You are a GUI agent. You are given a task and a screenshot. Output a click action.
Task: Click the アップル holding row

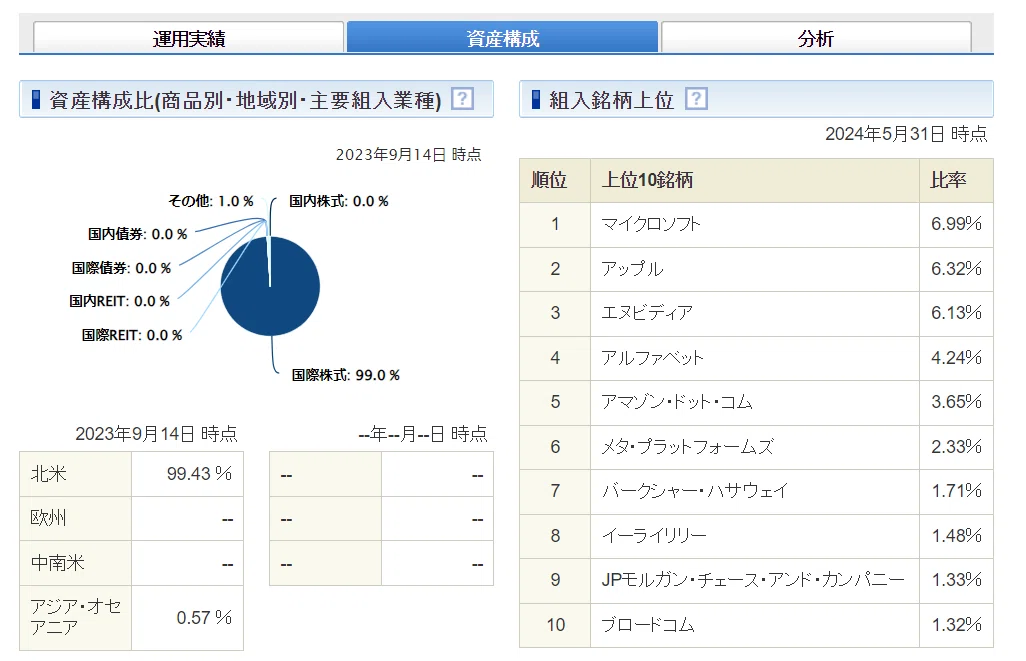(x=756, y=269)
